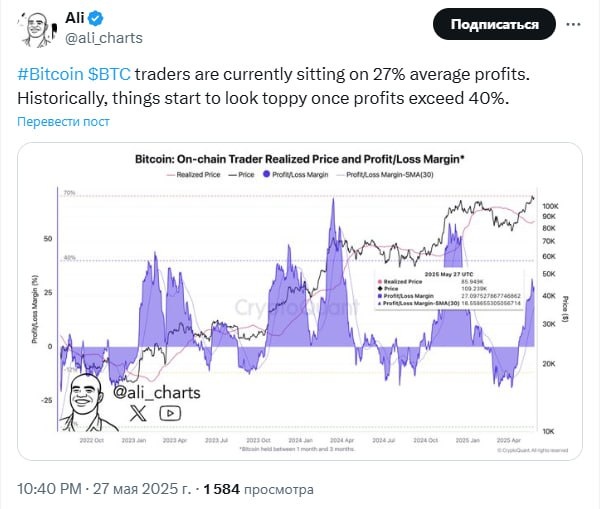This screenshot has width=600, height=509.
Task: Open the #Bitcoin hashtag link
Action: click(49, 77)
